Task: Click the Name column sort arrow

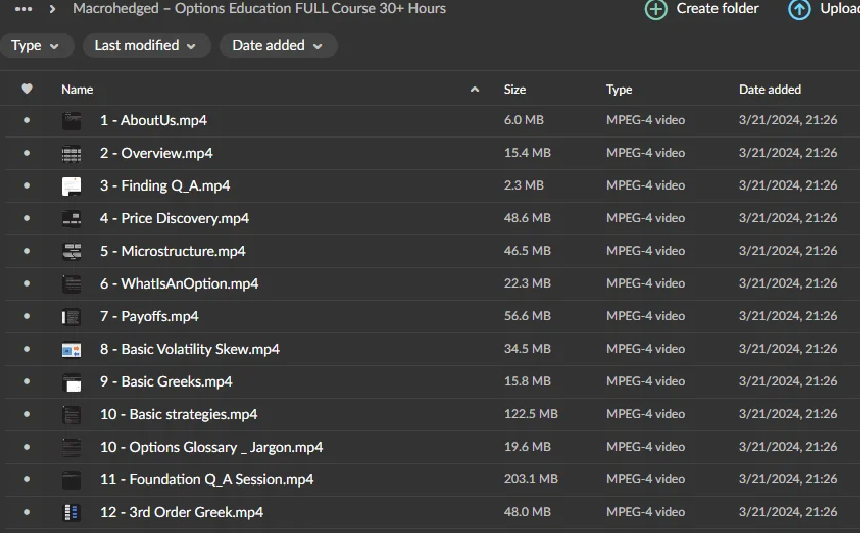Action: coord(475,90)
